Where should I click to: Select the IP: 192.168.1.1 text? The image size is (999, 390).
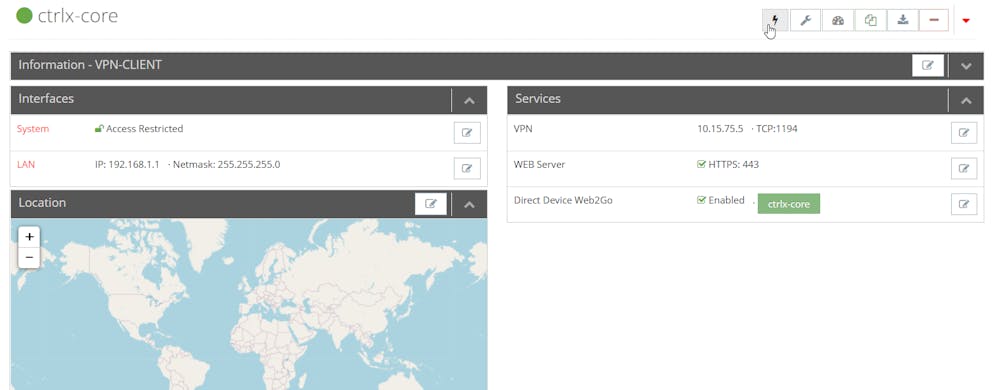(x=127, y=164)
